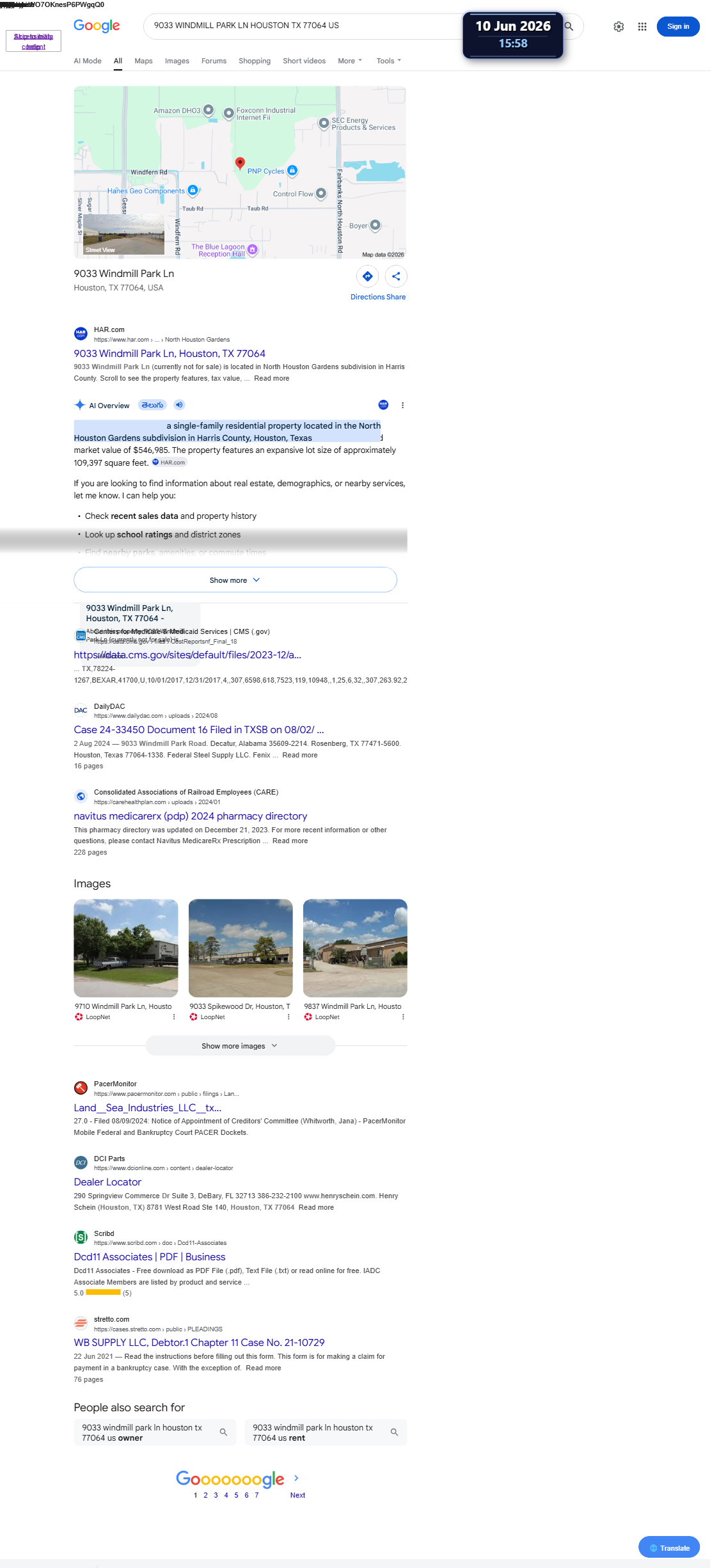Click the Foxconn Industrial Internet map pin
Screen dimensions: 719x1568
(228, 113)
